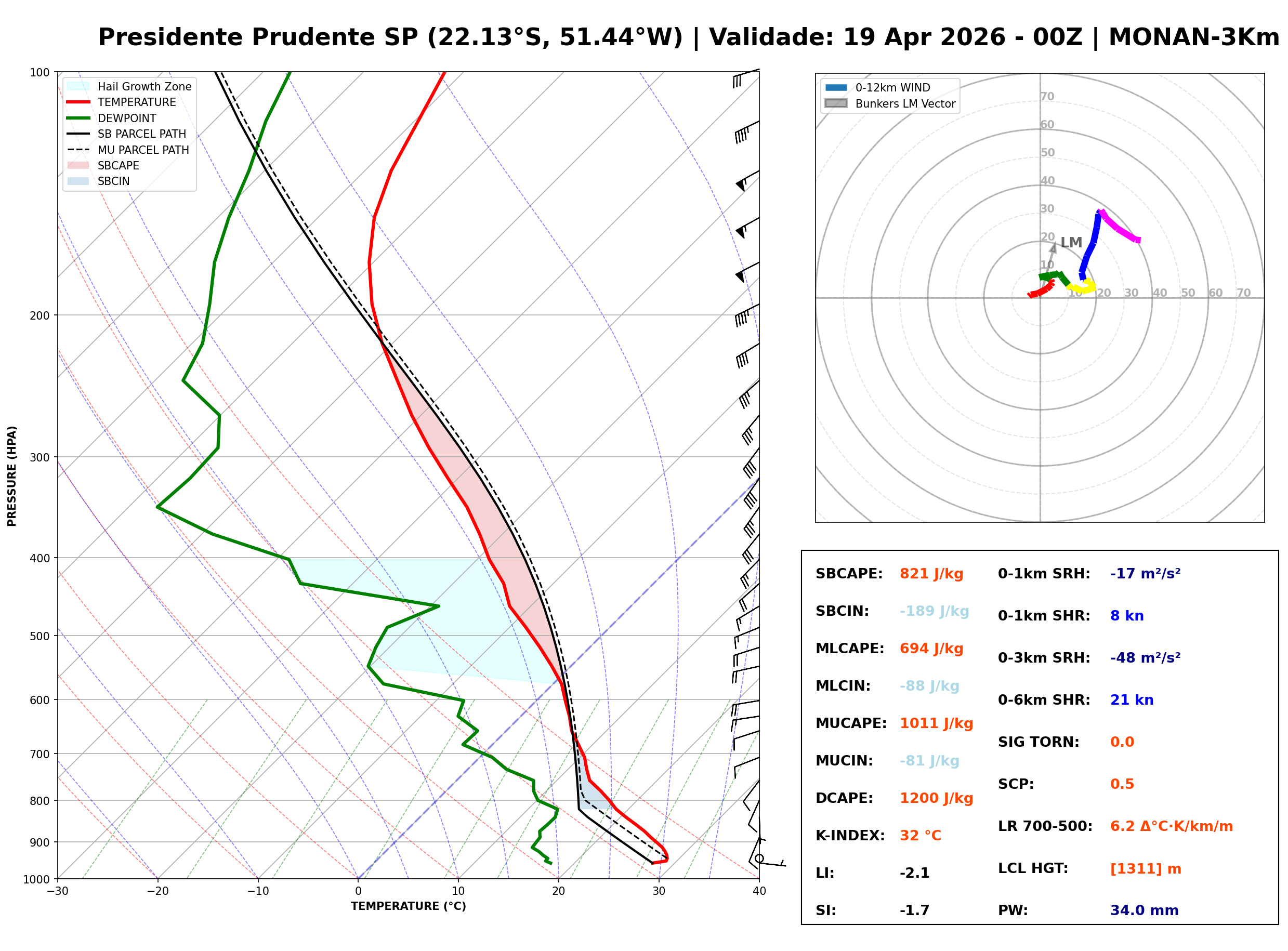Image resolution: width=1288 pixels, height=951 pixels.
Task: Click the green DEWPOINT legend line
Action: tap(78, 118)
